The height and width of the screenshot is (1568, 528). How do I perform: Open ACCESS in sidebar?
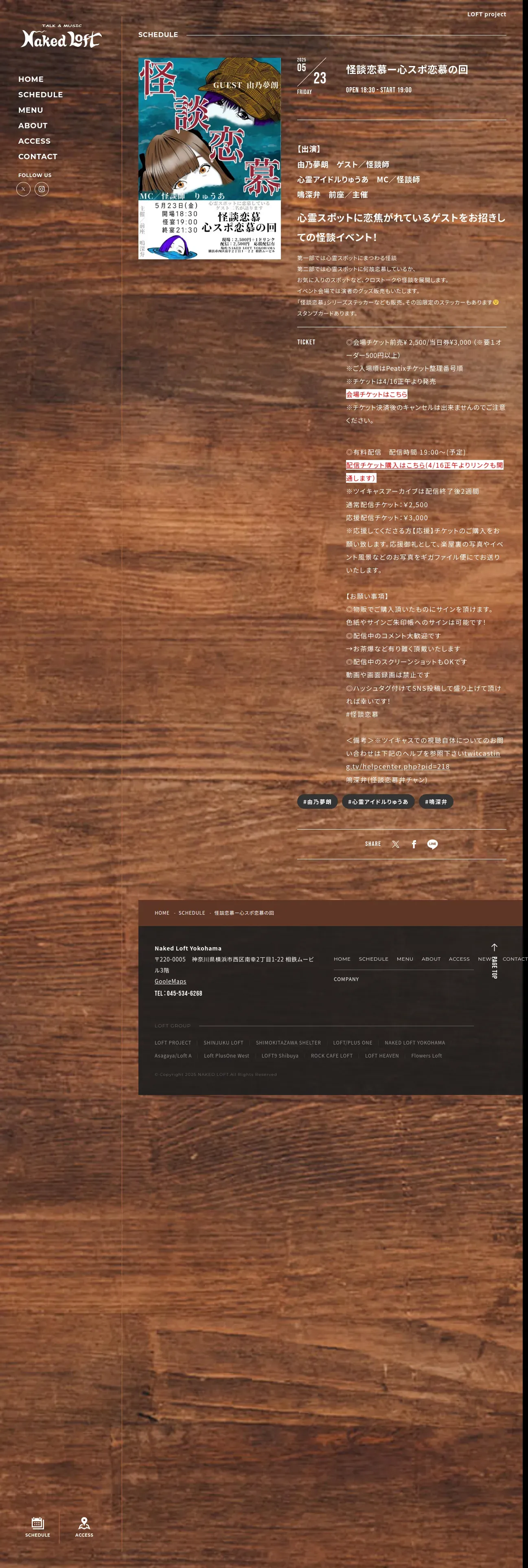tap(34, 140)
